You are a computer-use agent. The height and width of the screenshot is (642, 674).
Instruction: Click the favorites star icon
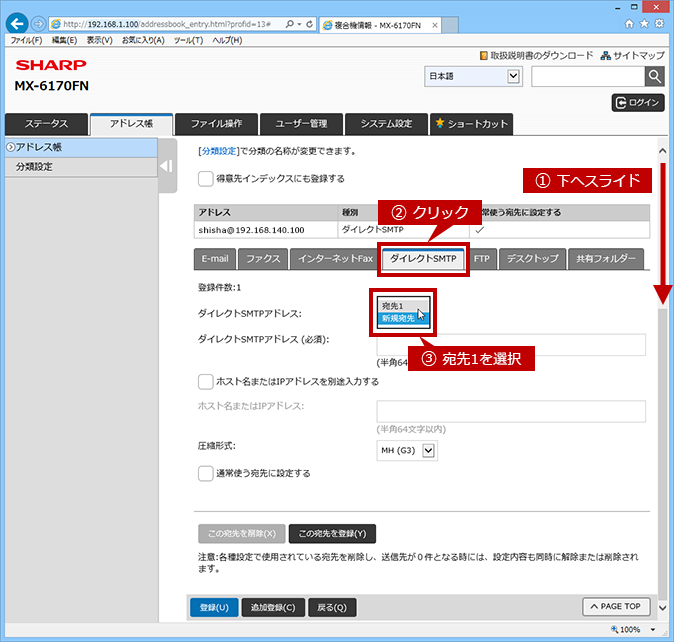(x=644, y=24)
